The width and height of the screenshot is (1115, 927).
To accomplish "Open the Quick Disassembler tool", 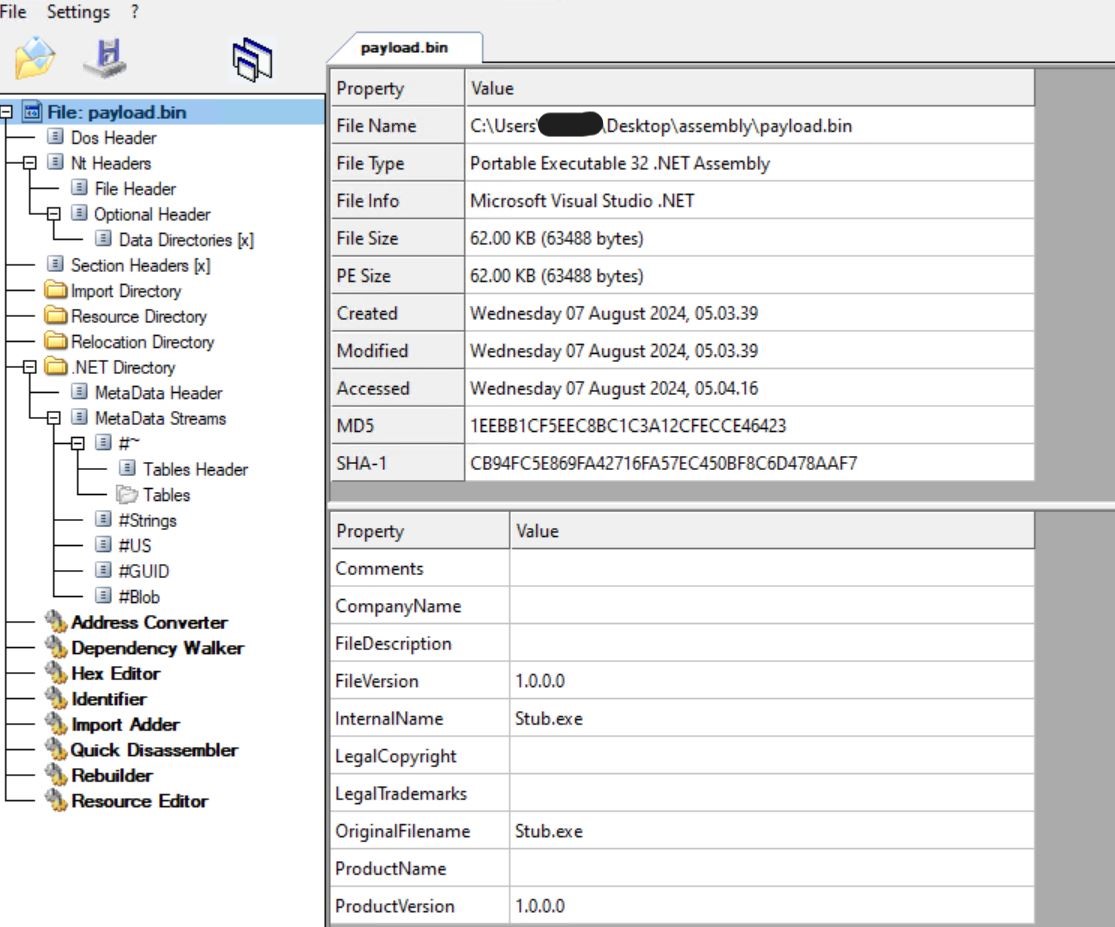I will [x=154, y=750].
